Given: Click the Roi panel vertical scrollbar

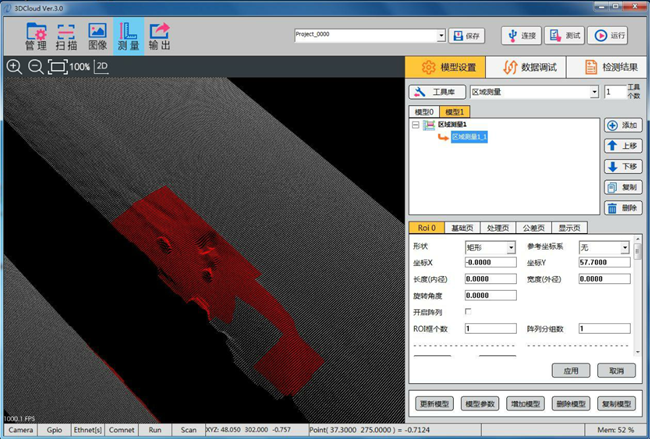Looking at the screenshot, I should [x=638, y=296].
